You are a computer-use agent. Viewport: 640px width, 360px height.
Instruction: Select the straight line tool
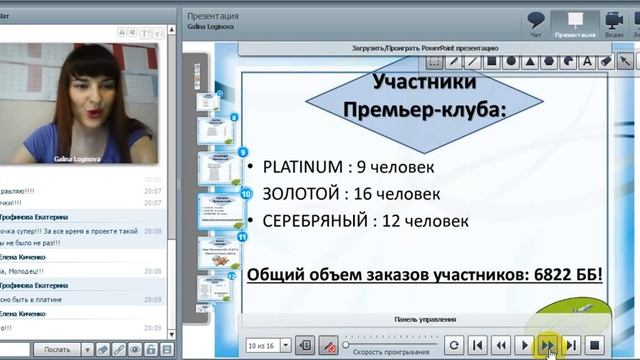[473, 62]
